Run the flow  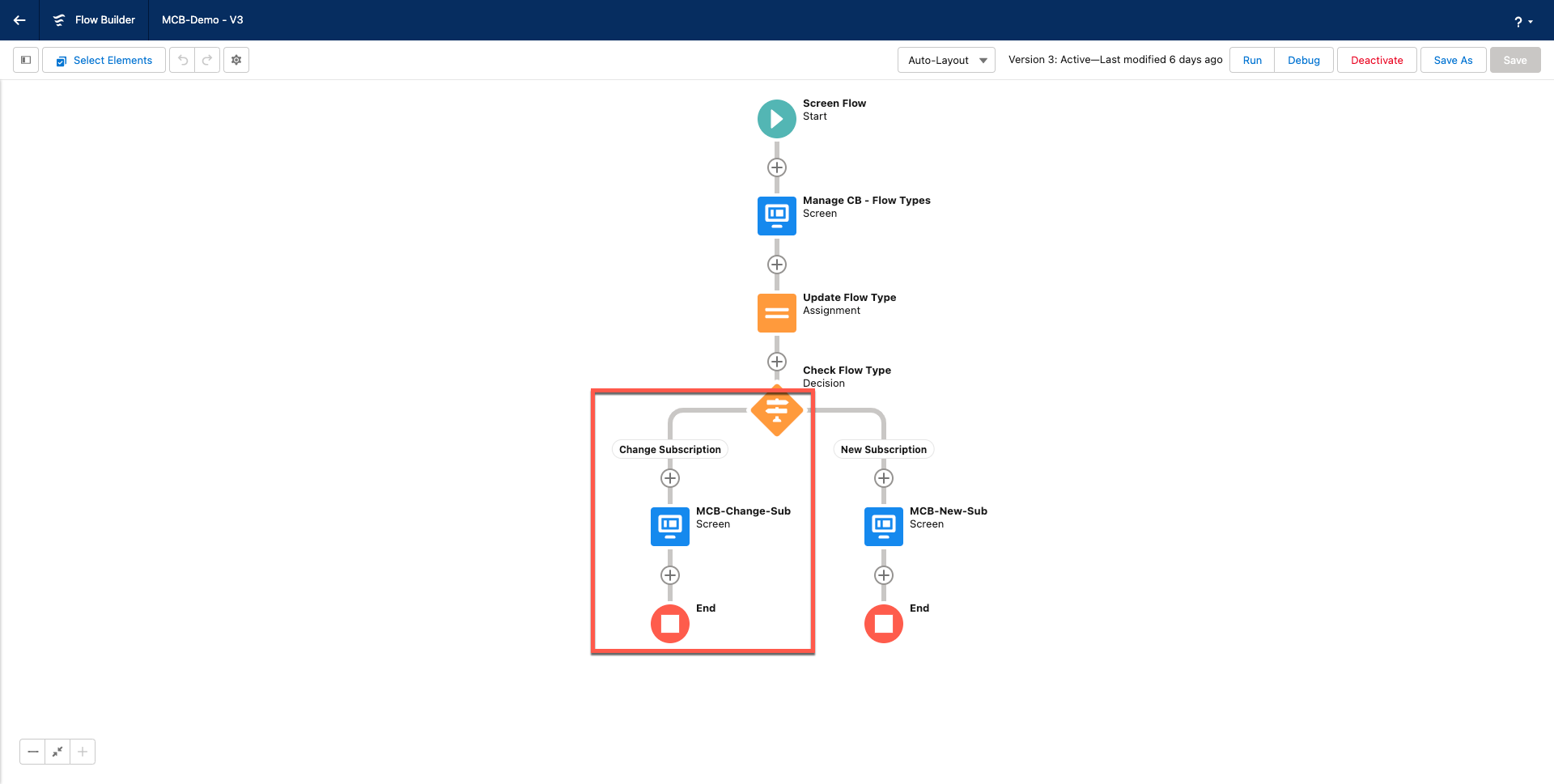point(1252,60)
